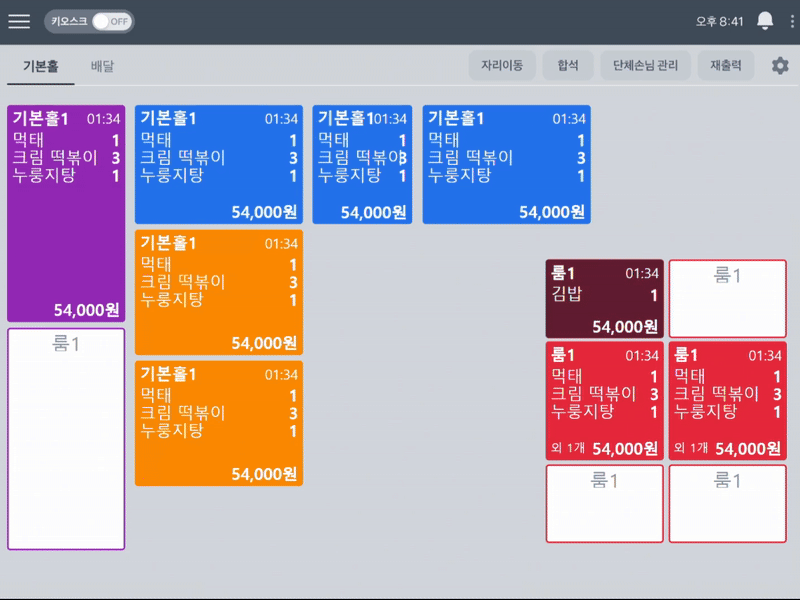Viewport: 800px width, 600px height.
Task: Open the three-dot more options menu
Action: pos(788,22)
